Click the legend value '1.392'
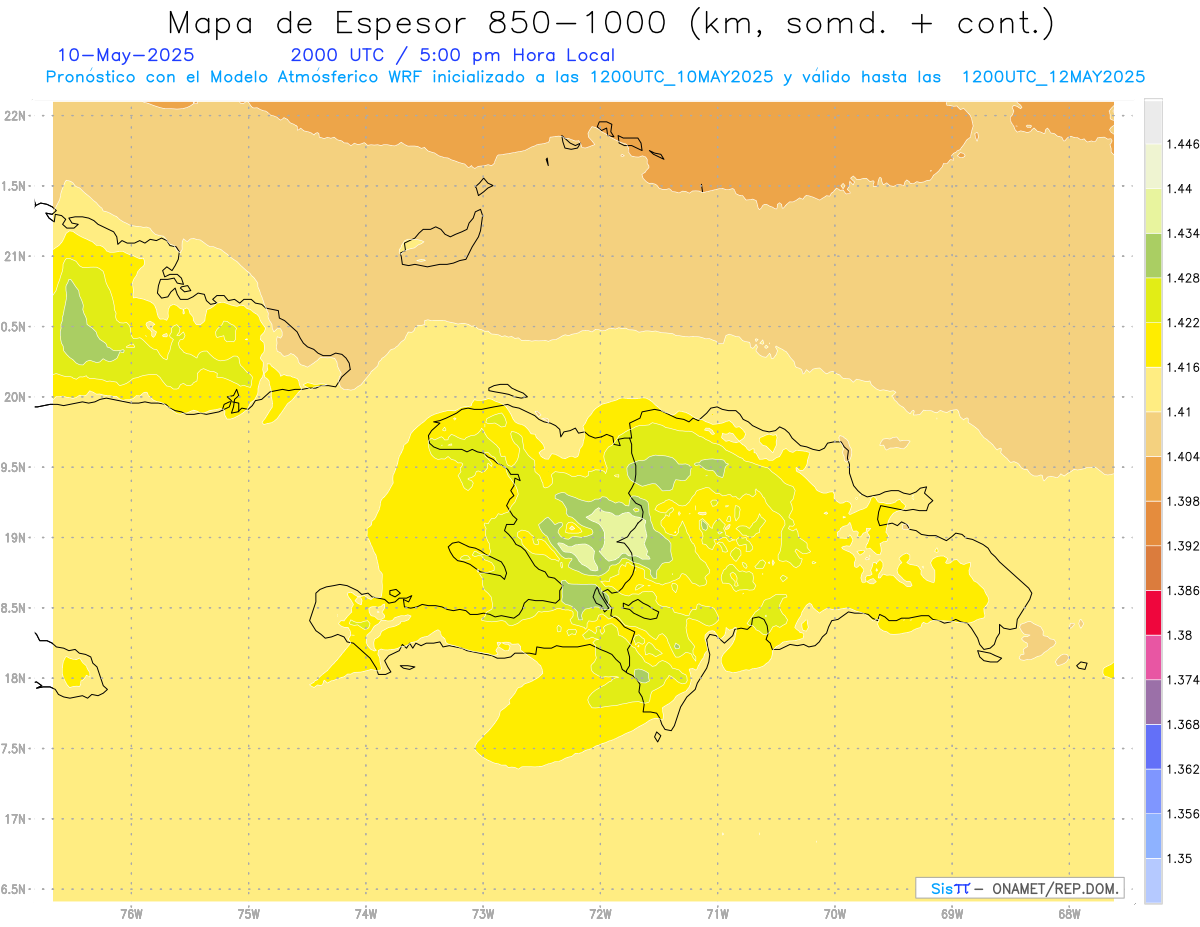 coord(1183,546)
